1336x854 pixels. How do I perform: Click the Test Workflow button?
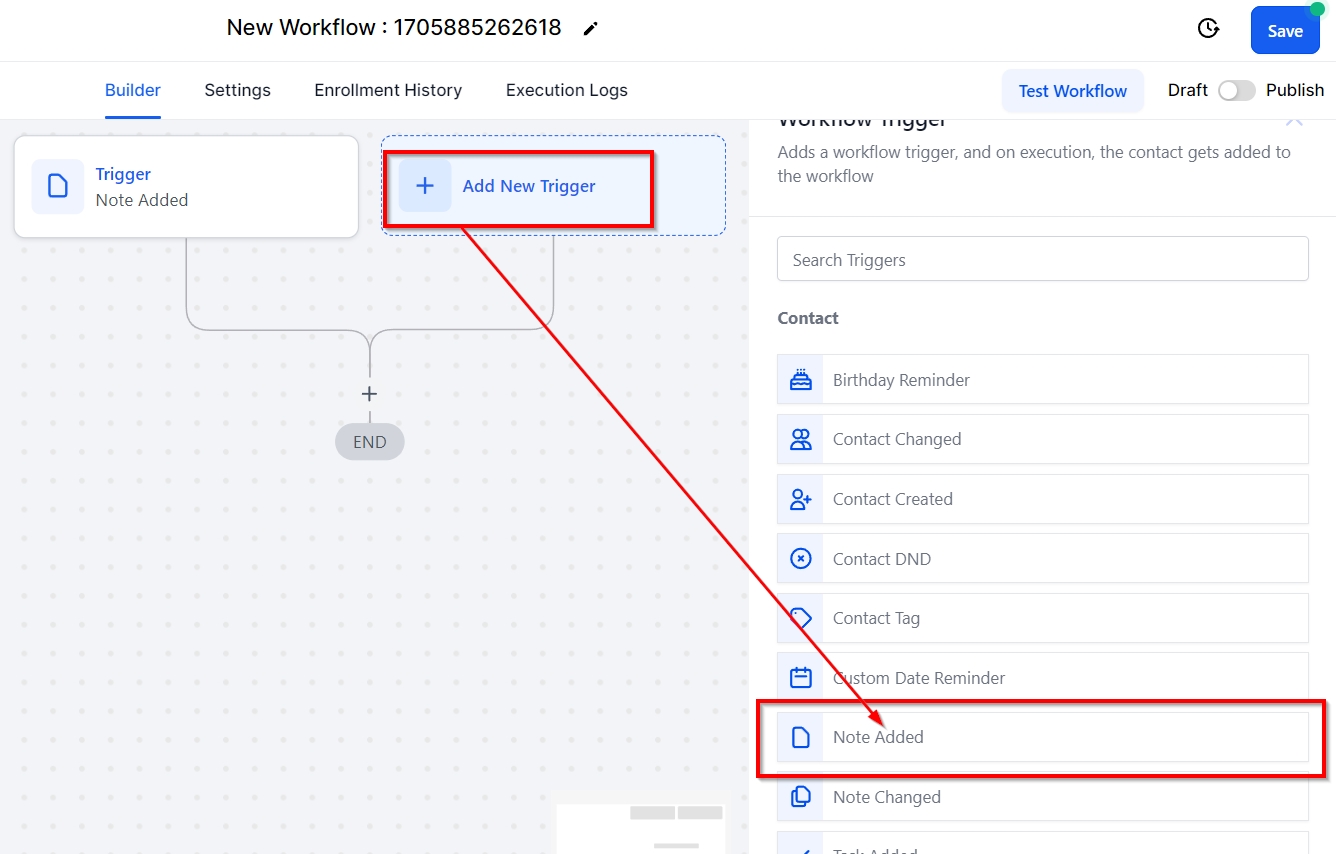[1072, 91]
